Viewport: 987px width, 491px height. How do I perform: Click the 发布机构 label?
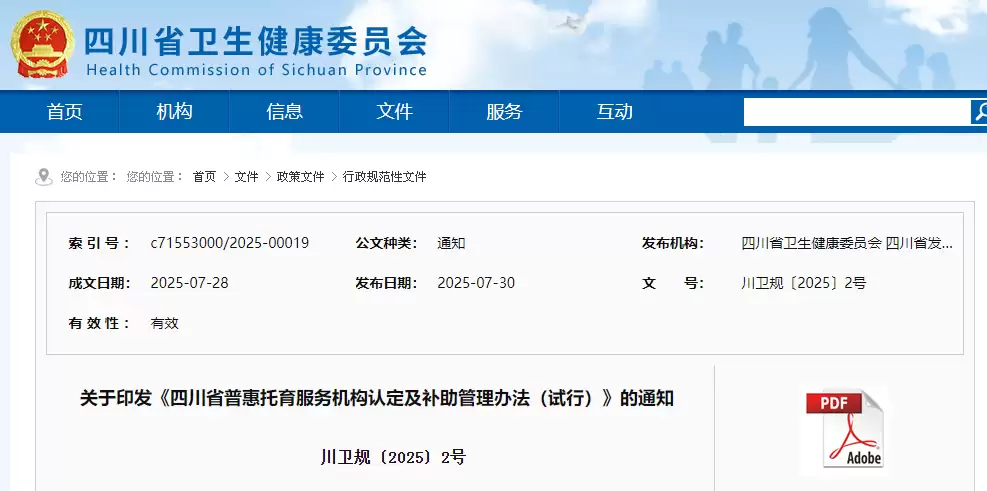[673, 243]
